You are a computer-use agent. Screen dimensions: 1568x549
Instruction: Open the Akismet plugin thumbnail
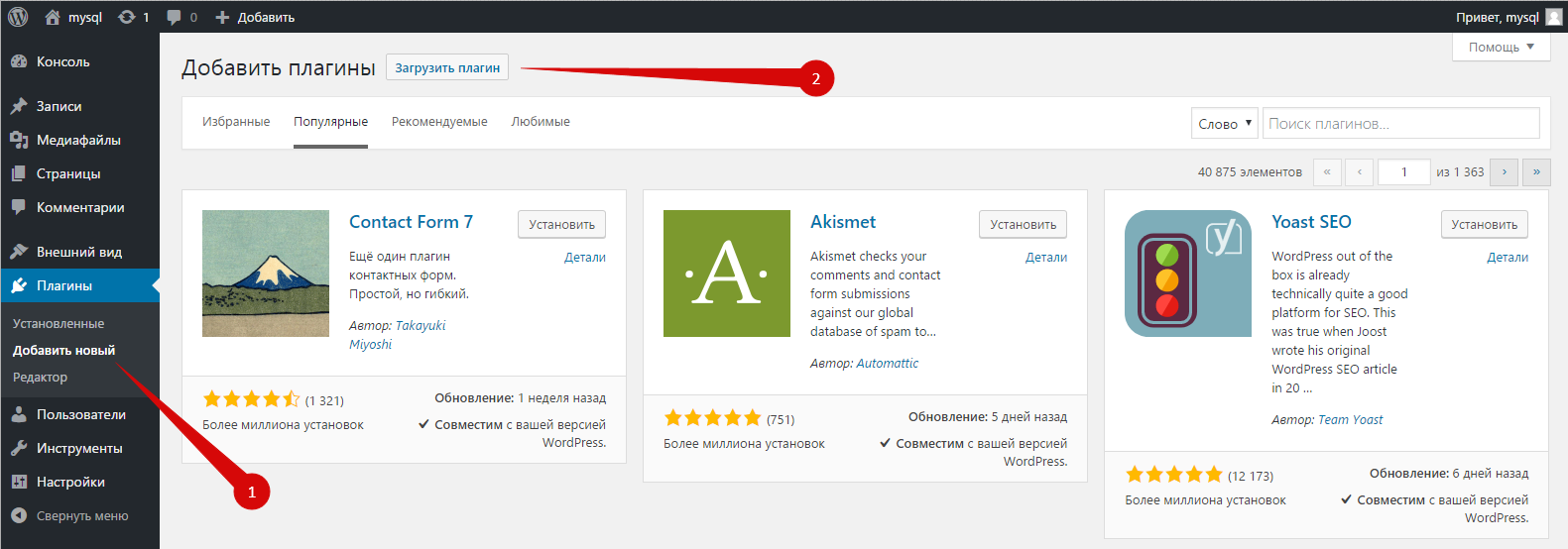pos(727,274)
